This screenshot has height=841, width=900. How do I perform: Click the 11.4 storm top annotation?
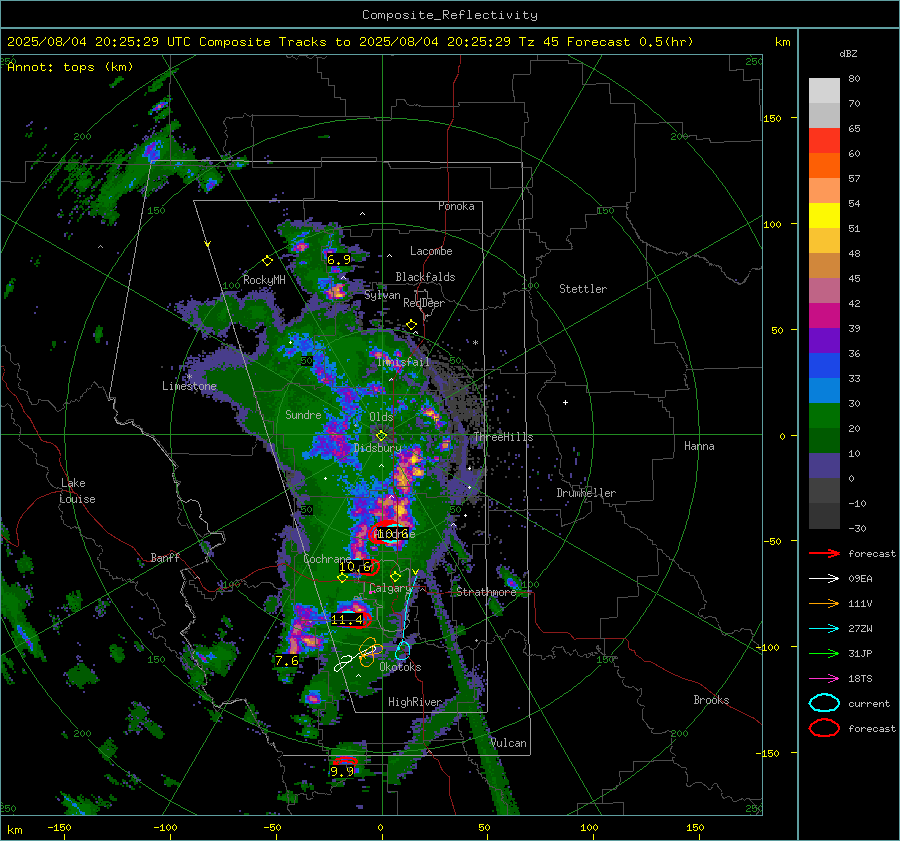coord(347,619)
